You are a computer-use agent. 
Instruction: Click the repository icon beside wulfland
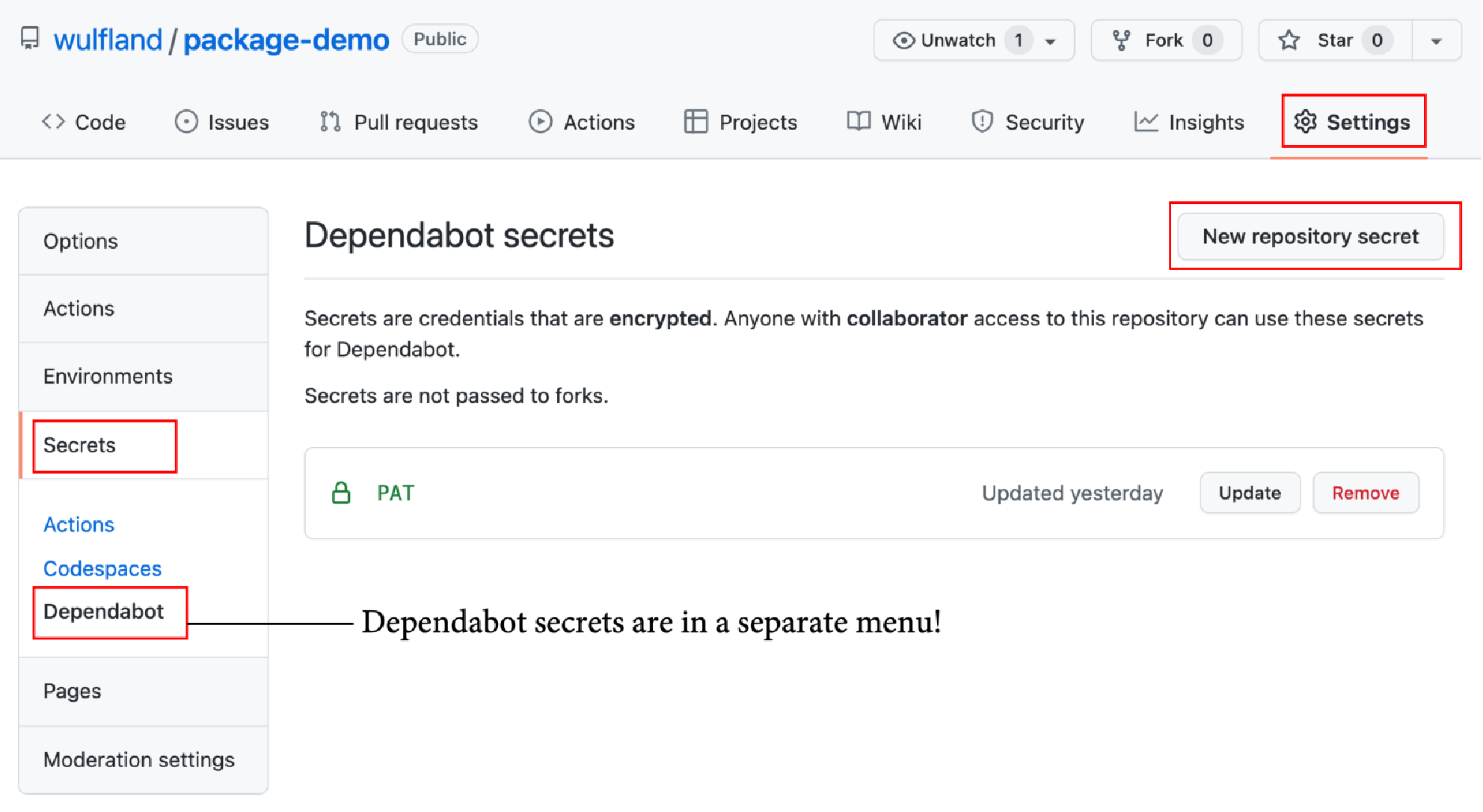click(30, 39)
